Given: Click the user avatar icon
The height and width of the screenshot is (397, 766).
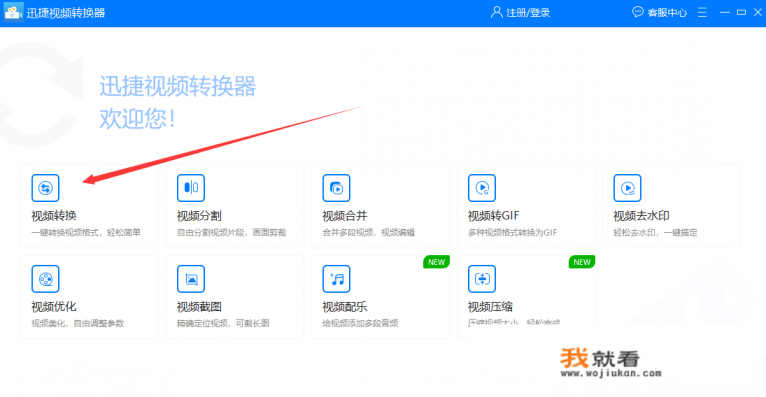Looking at the screenshot, I should click(x=496, y=12).
